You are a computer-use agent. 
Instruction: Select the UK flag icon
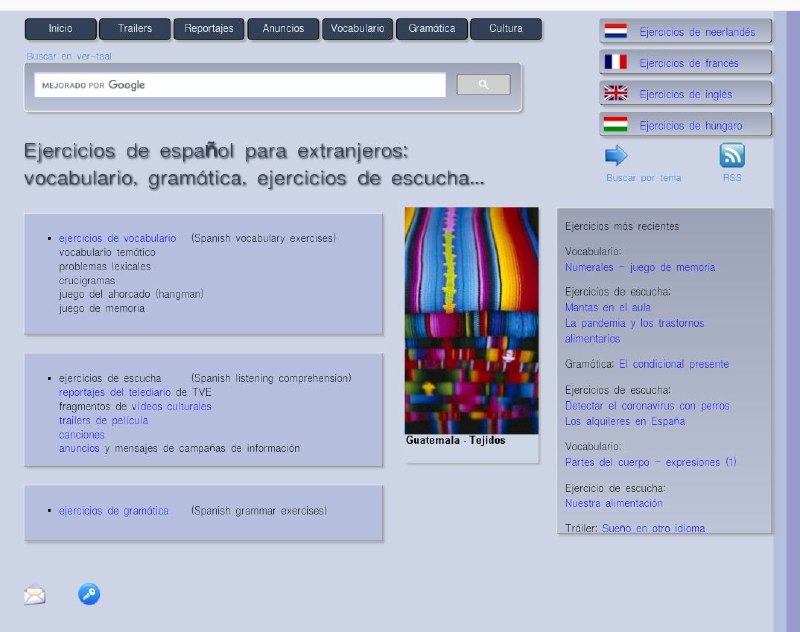[x=615, y=93]
